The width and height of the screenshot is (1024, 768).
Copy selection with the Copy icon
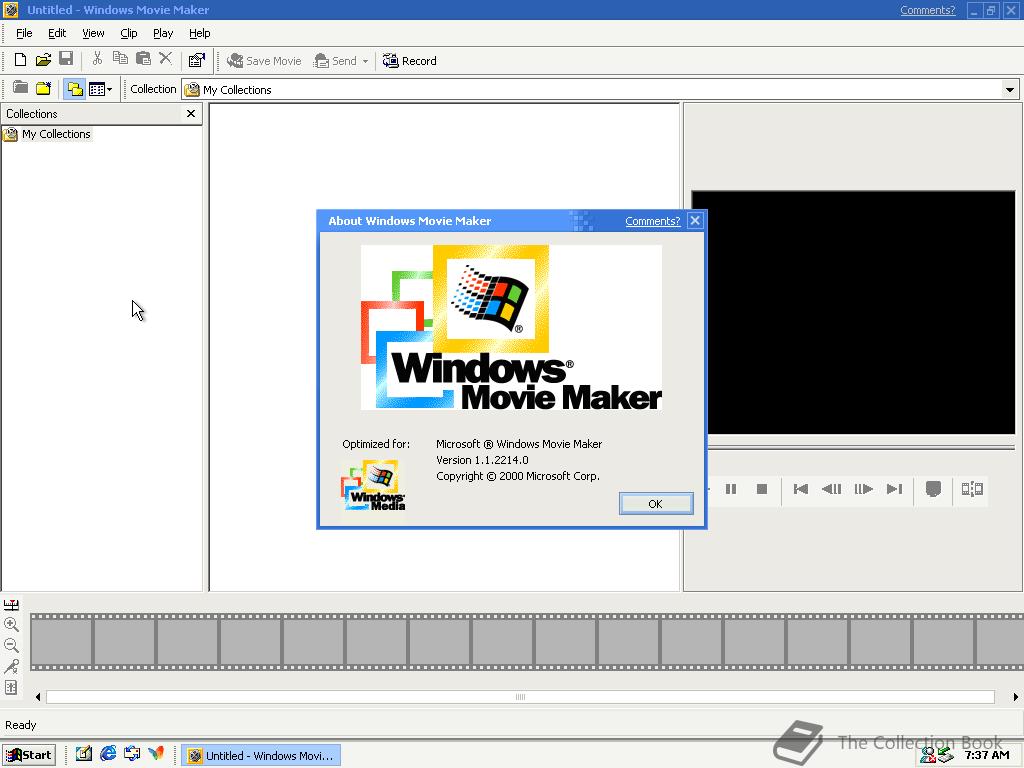120,59
